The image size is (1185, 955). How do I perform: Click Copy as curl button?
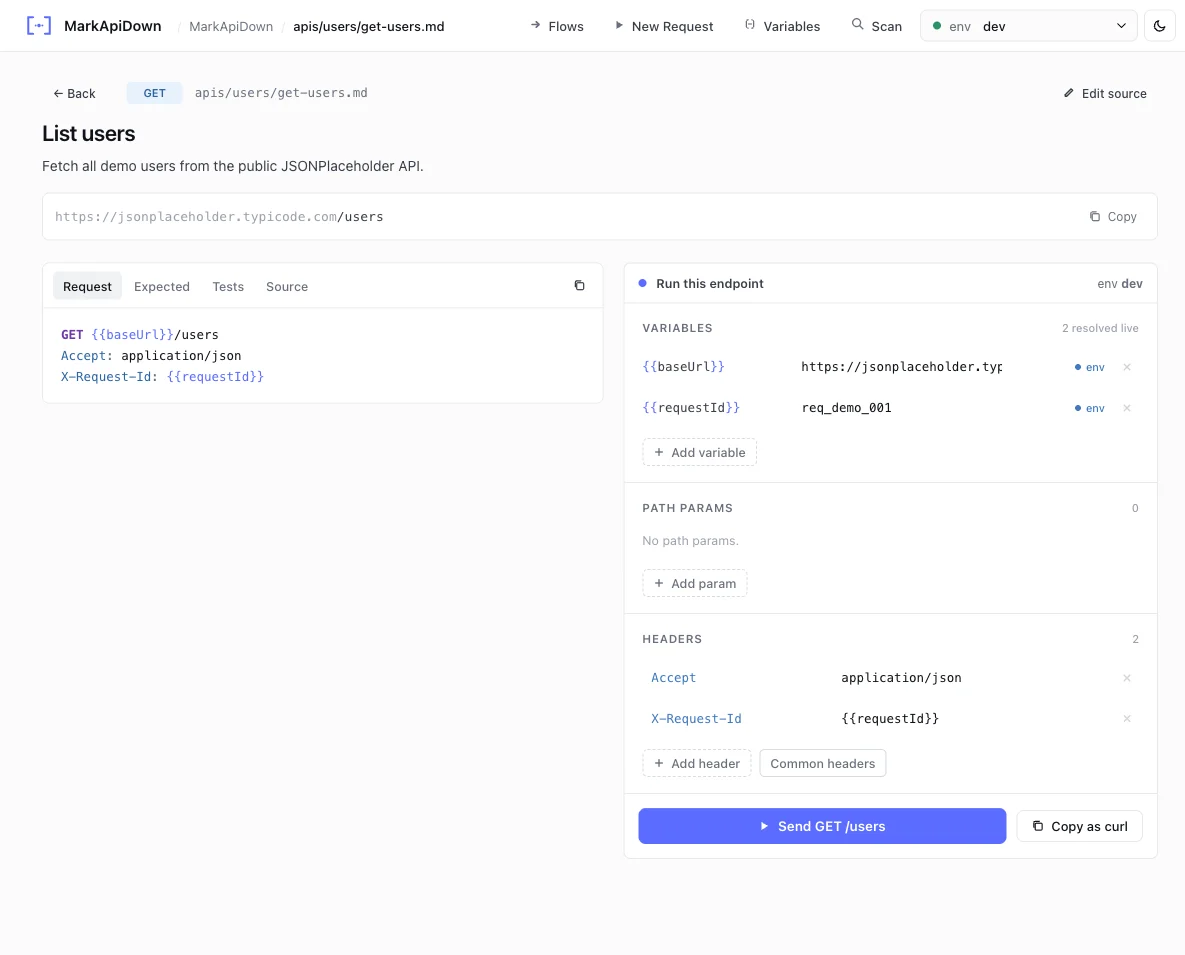coord(1079,826)
